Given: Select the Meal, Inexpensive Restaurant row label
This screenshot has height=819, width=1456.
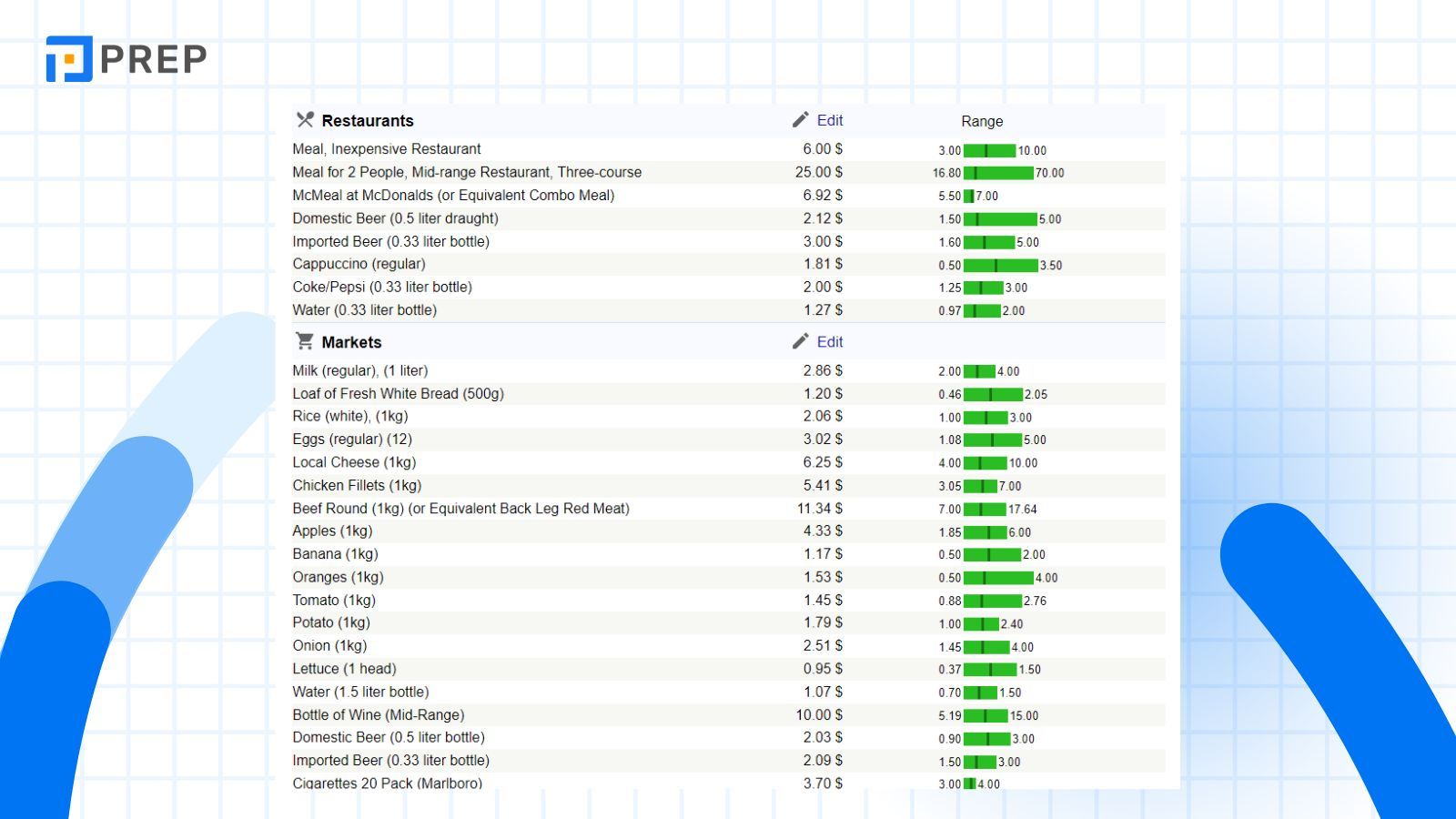Looking at the screenshot, I should 387,148.
